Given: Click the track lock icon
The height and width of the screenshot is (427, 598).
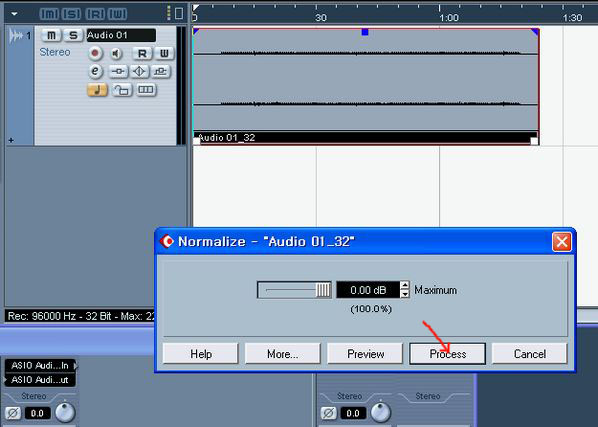Looking at the screenshot, I should pos(122,90).
